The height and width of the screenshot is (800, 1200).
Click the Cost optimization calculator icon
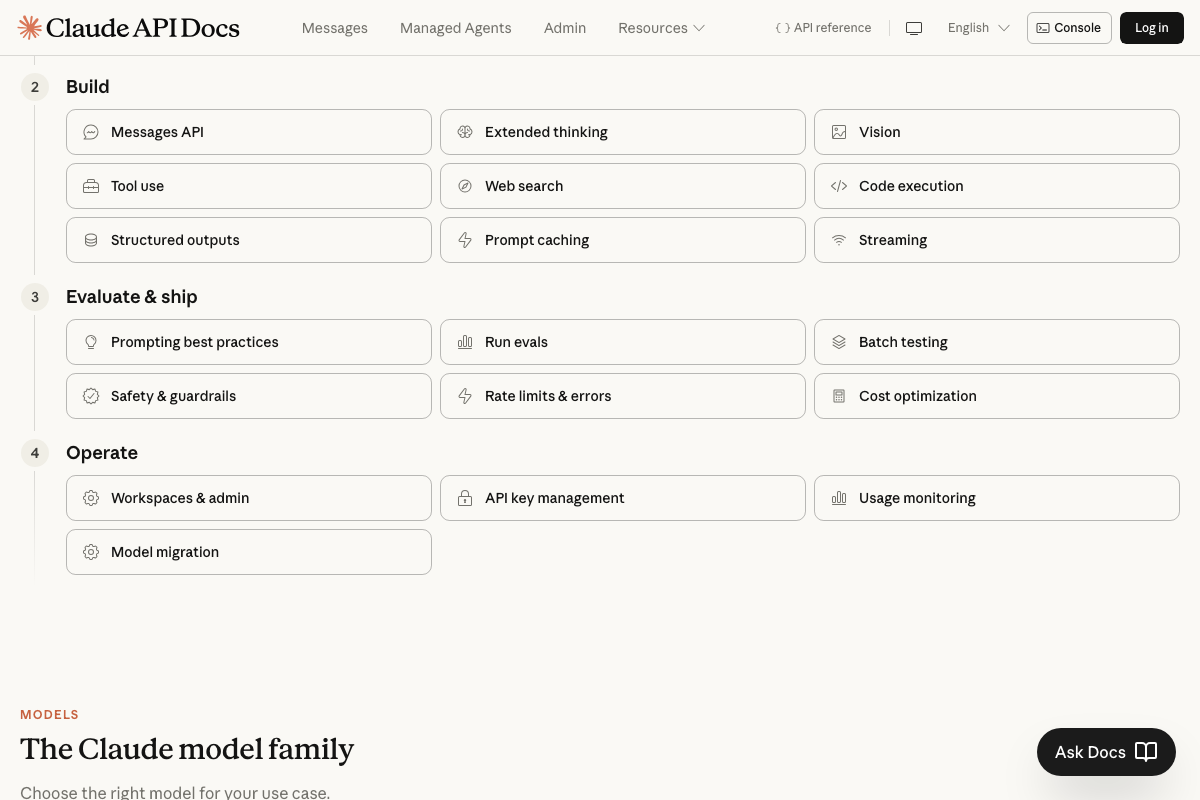839,396
